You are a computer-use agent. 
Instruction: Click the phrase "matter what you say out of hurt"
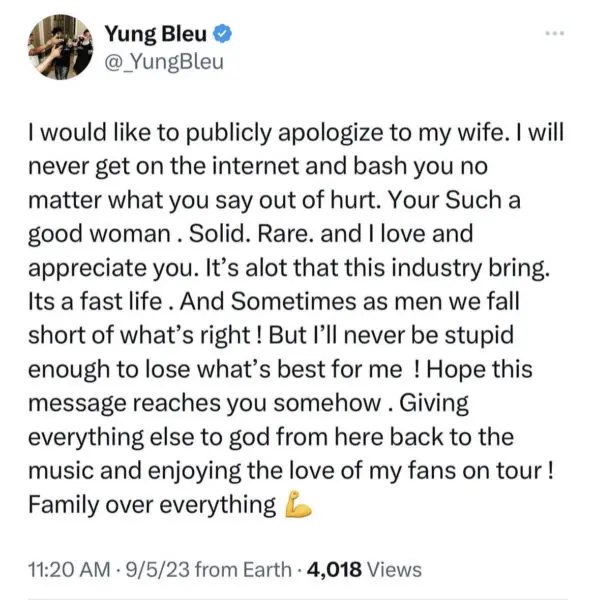(202, 200)
